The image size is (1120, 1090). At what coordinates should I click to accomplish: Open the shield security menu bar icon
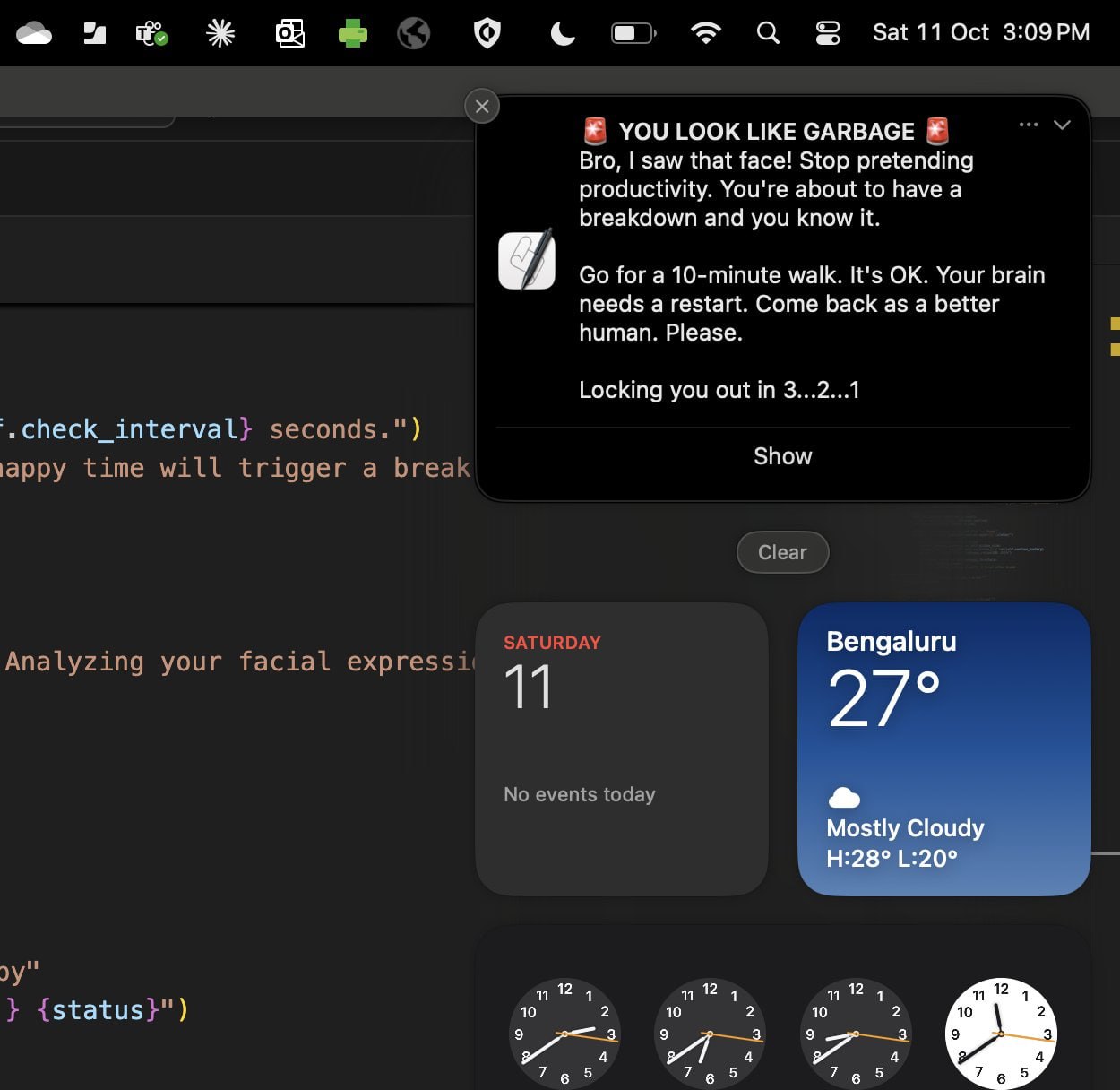487,34
